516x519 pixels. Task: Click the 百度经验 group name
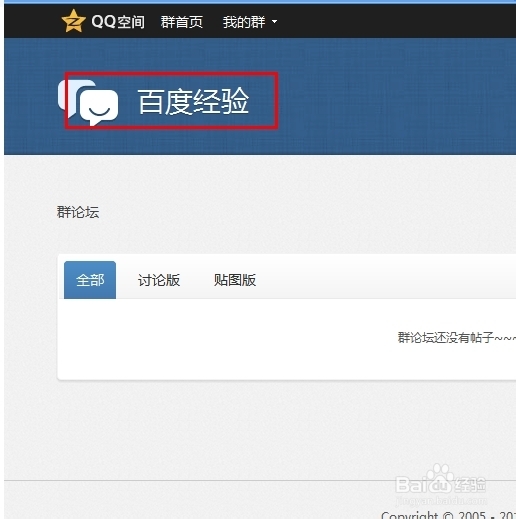[194, 101]
